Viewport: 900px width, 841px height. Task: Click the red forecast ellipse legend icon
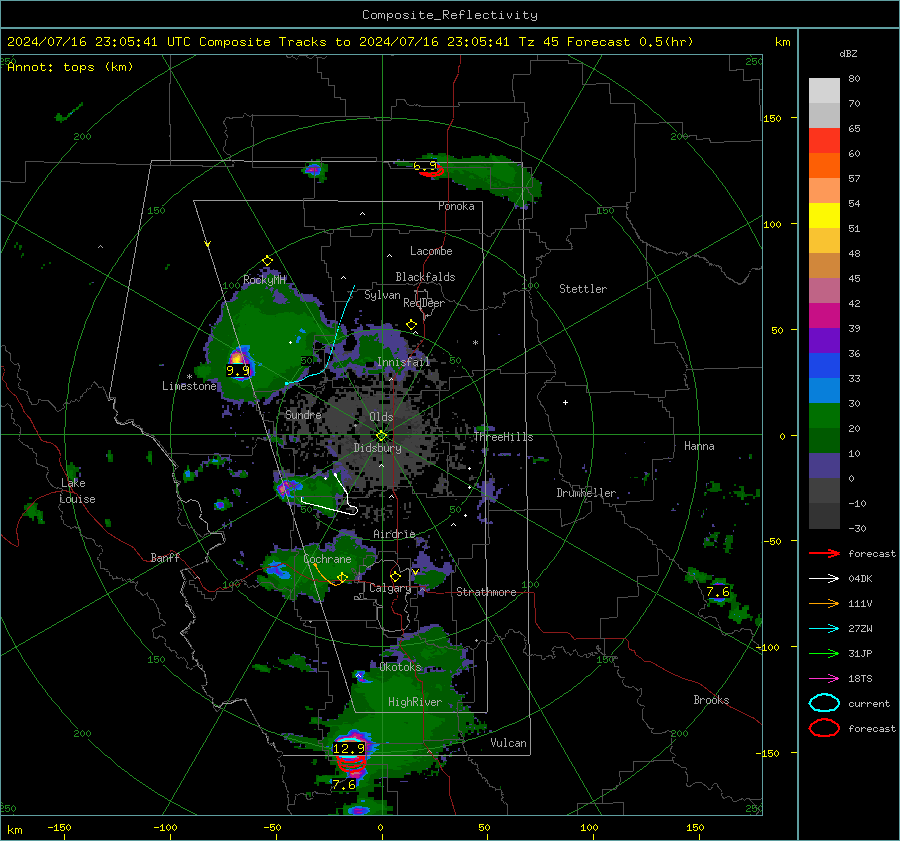click(824, 728)
